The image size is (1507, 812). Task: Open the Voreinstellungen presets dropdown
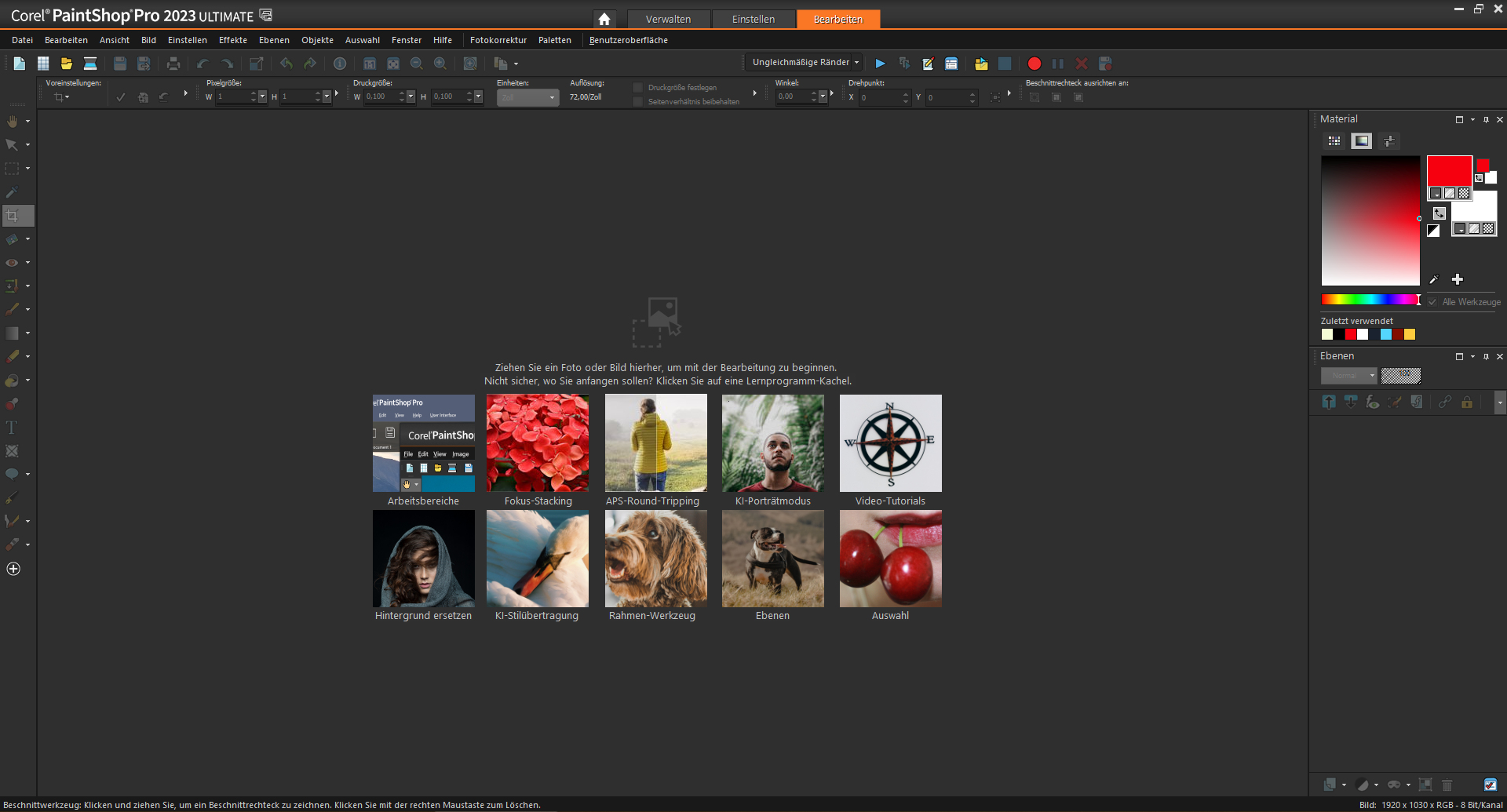point(61,97)
